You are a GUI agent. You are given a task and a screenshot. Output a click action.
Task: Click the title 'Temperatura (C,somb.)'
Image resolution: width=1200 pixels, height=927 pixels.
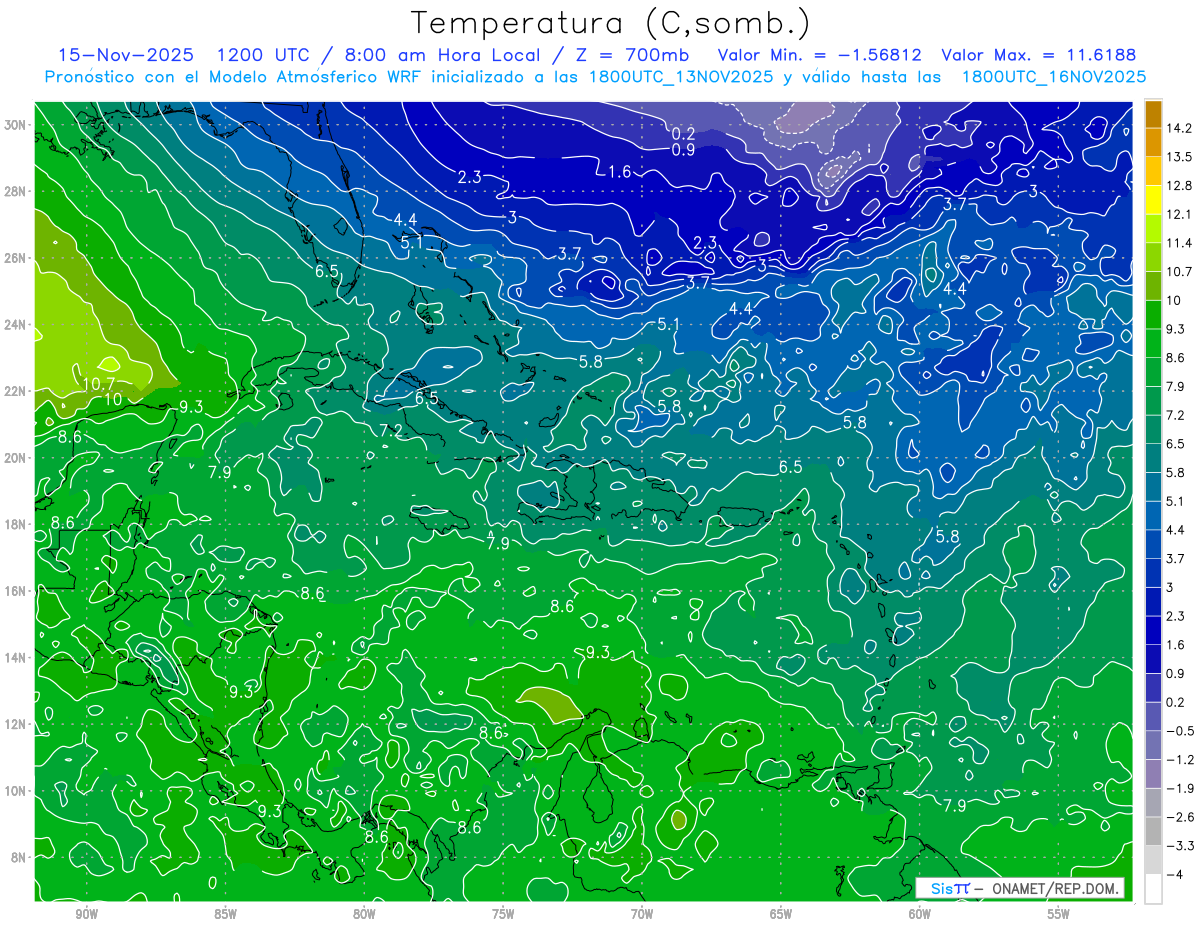(610, 23)
